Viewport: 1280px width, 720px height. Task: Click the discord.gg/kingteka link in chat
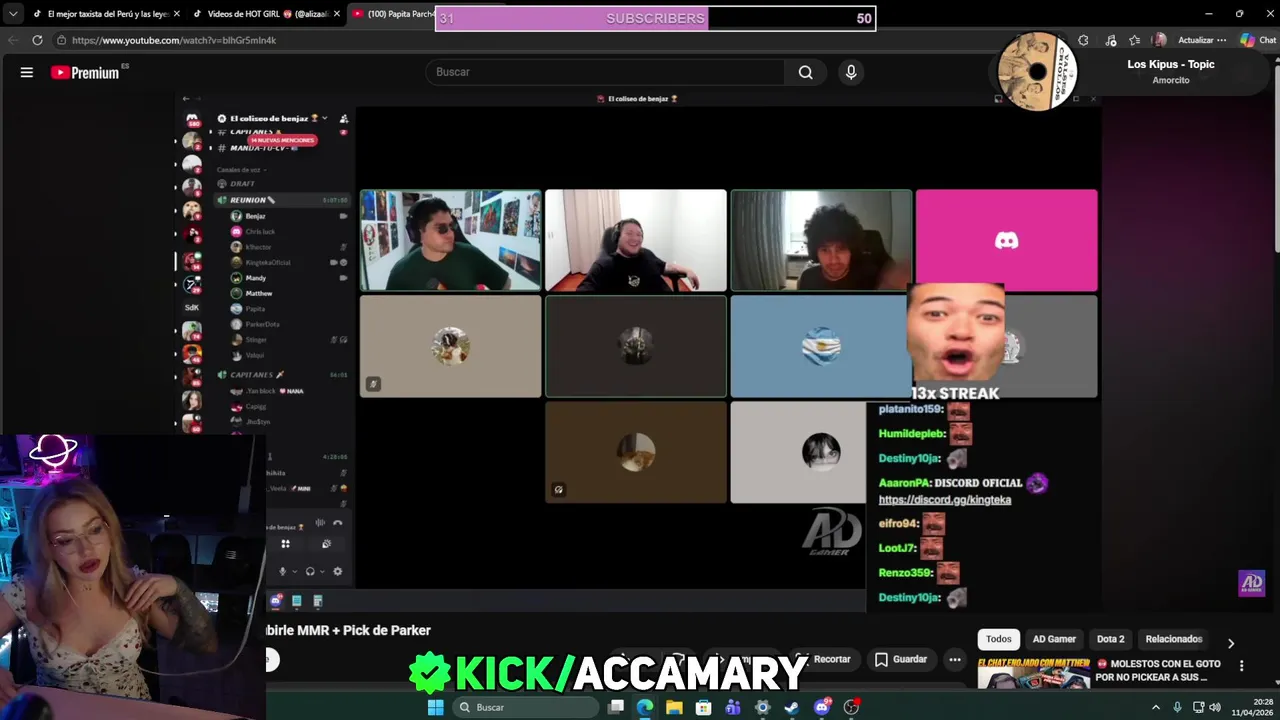tap(944, 500)
